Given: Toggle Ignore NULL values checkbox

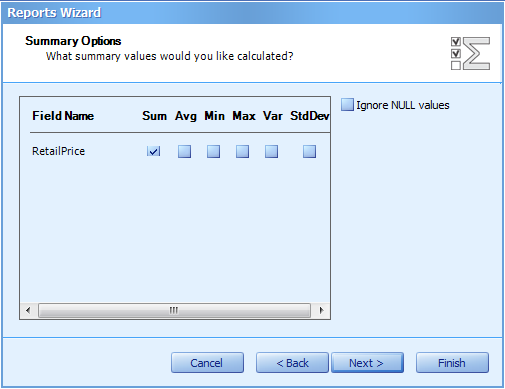Looking at the screenshot, I should [x=347, y=105].
